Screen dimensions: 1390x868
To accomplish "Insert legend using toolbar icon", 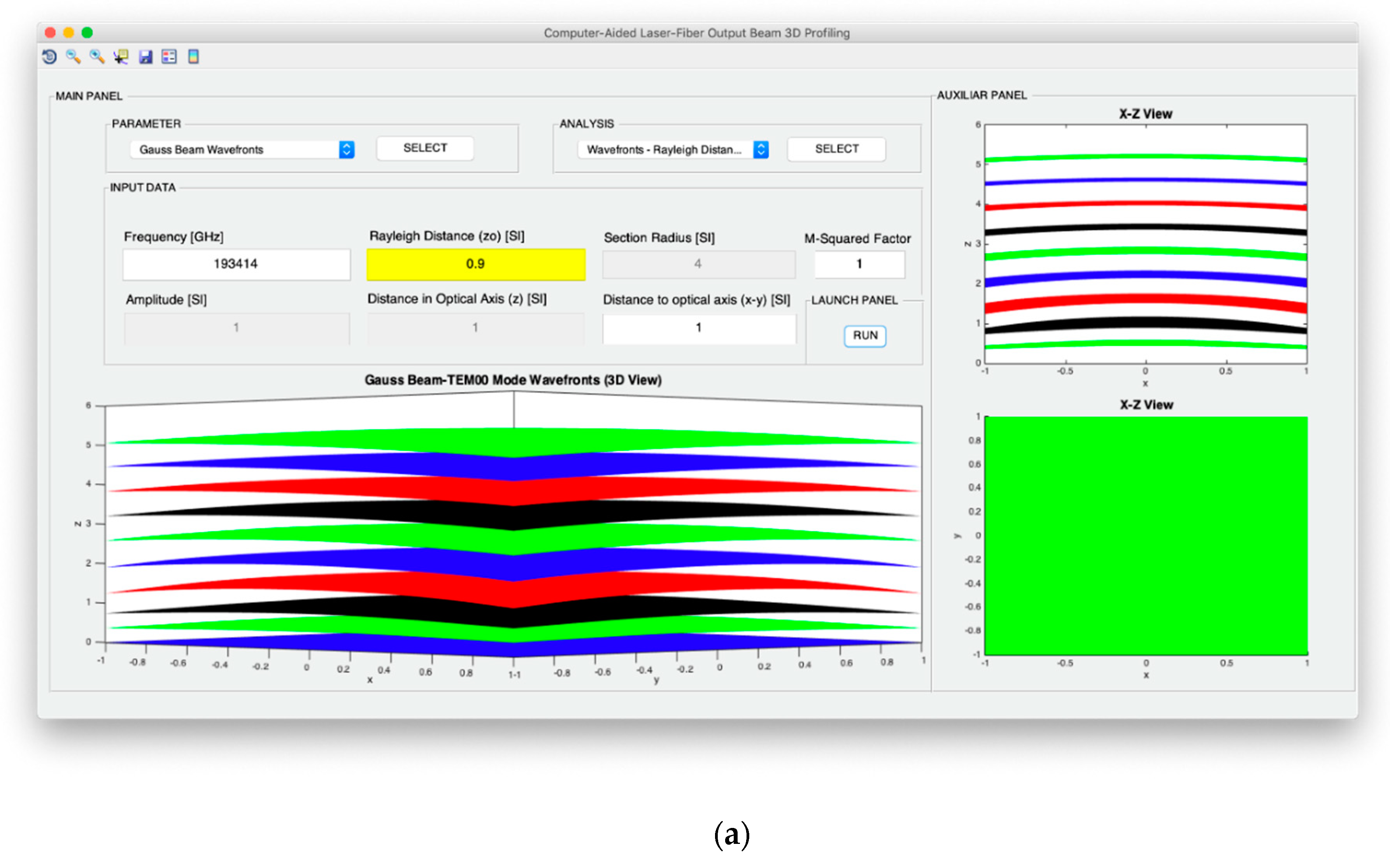I will [169, 56].
